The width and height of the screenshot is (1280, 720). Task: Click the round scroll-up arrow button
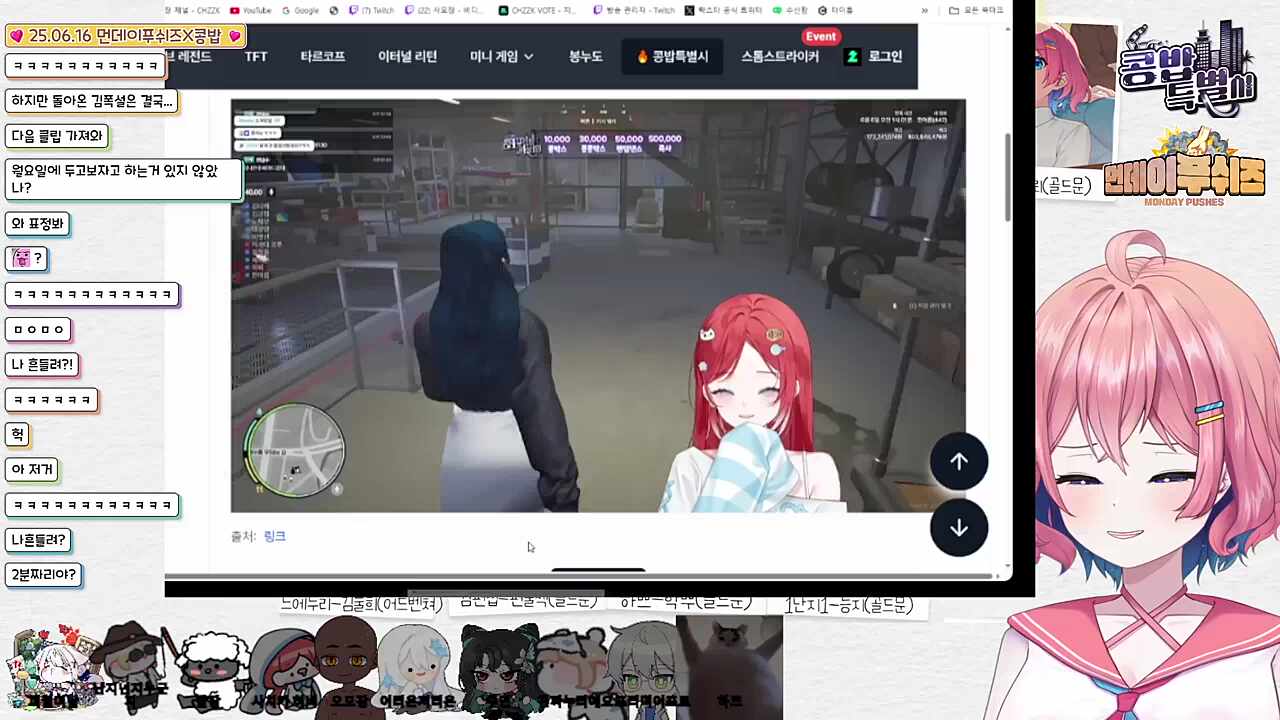click(x=959, y=461)
